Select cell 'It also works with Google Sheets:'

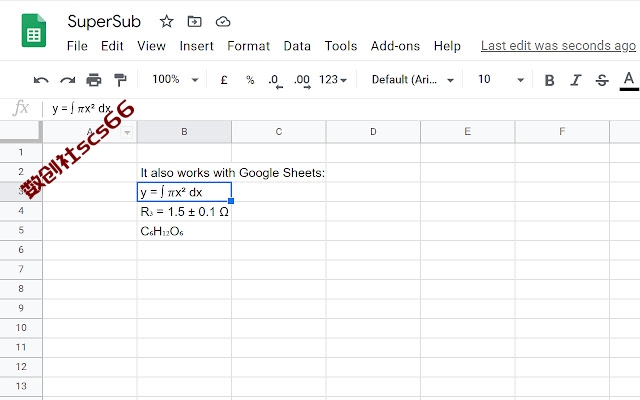184,172
